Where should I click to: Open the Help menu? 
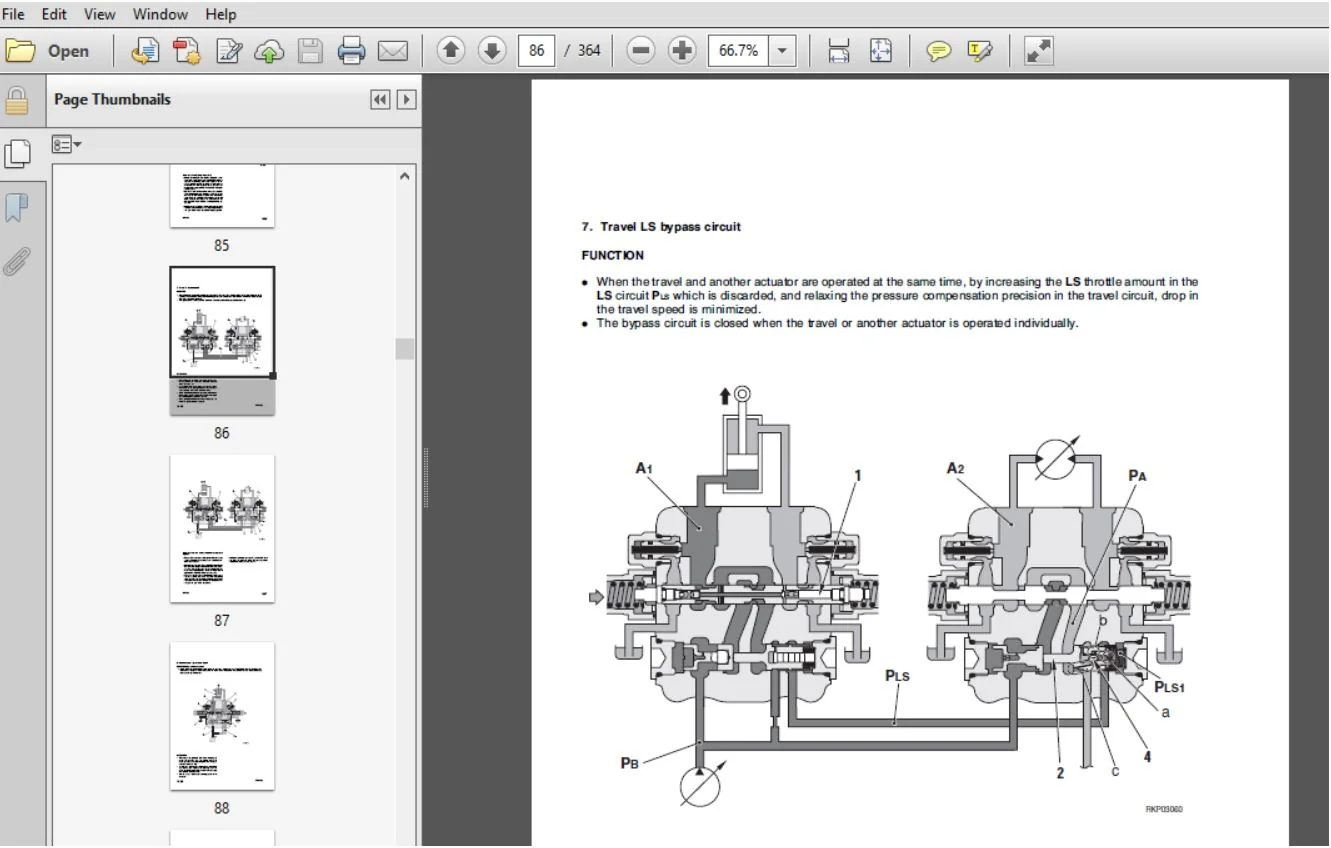(x=220, y=14)
